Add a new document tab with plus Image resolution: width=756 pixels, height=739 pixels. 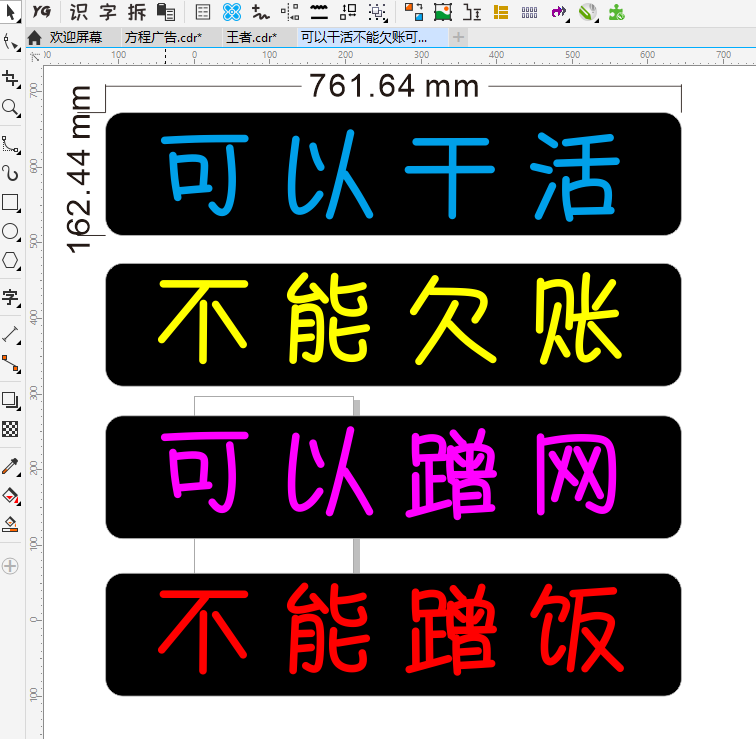[x=459, y=37]
